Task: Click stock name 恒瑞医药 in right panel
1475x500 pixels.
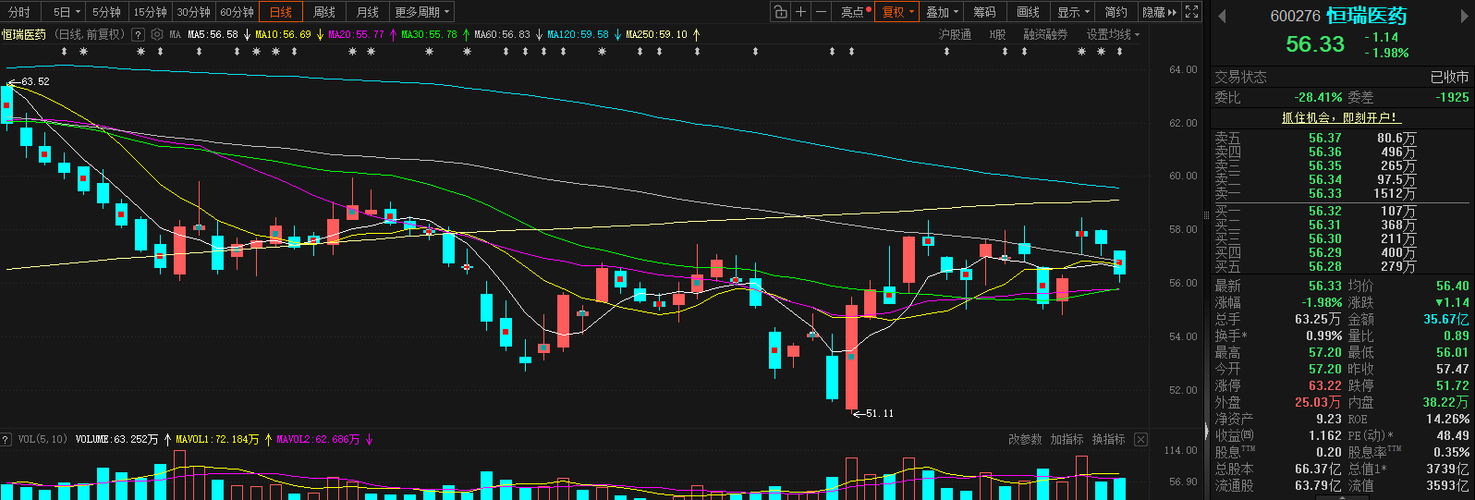Action: pos(1366,16)
